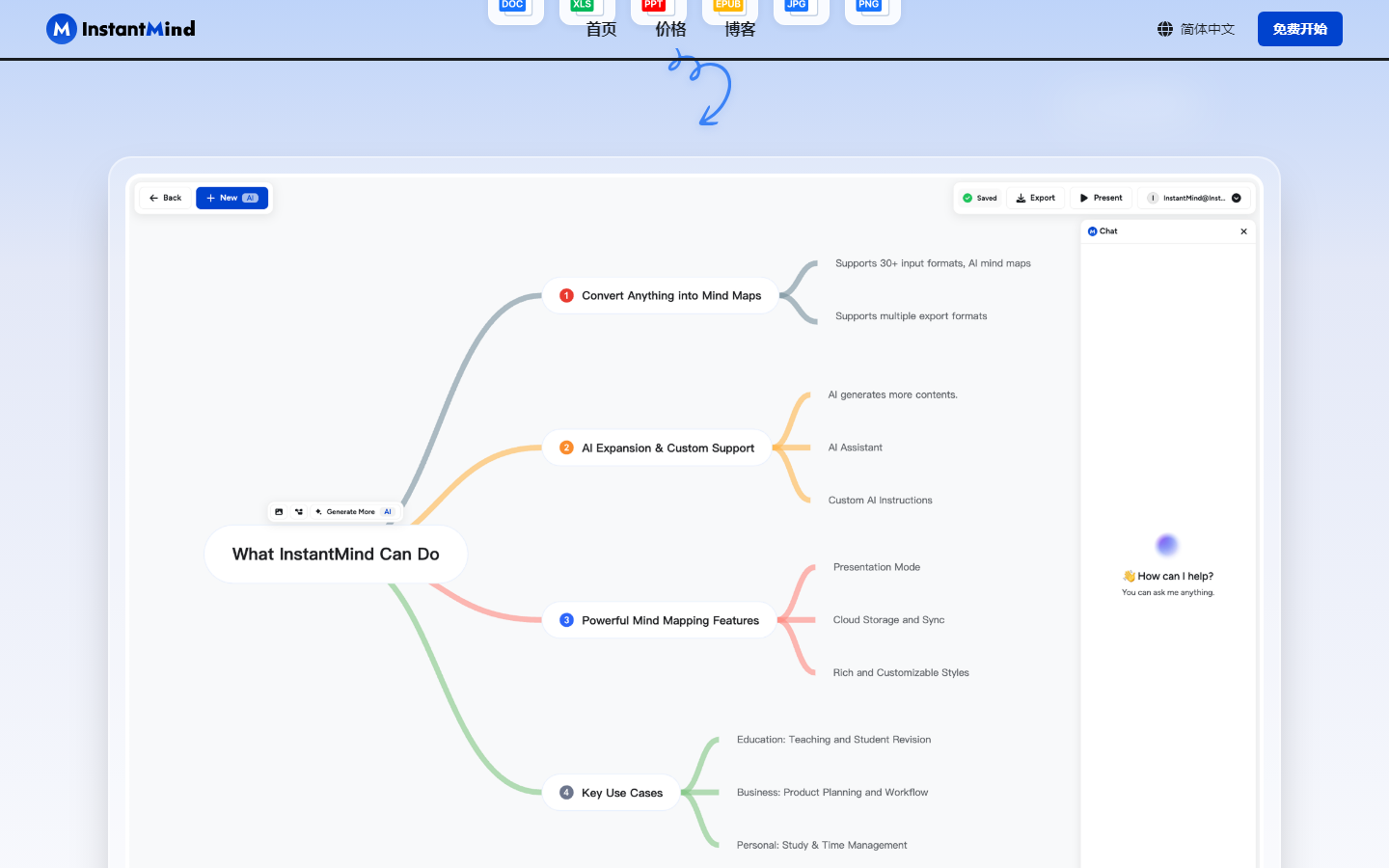Go Back from the mind map editor
The image size is (1389, 868).
[165, 198]
